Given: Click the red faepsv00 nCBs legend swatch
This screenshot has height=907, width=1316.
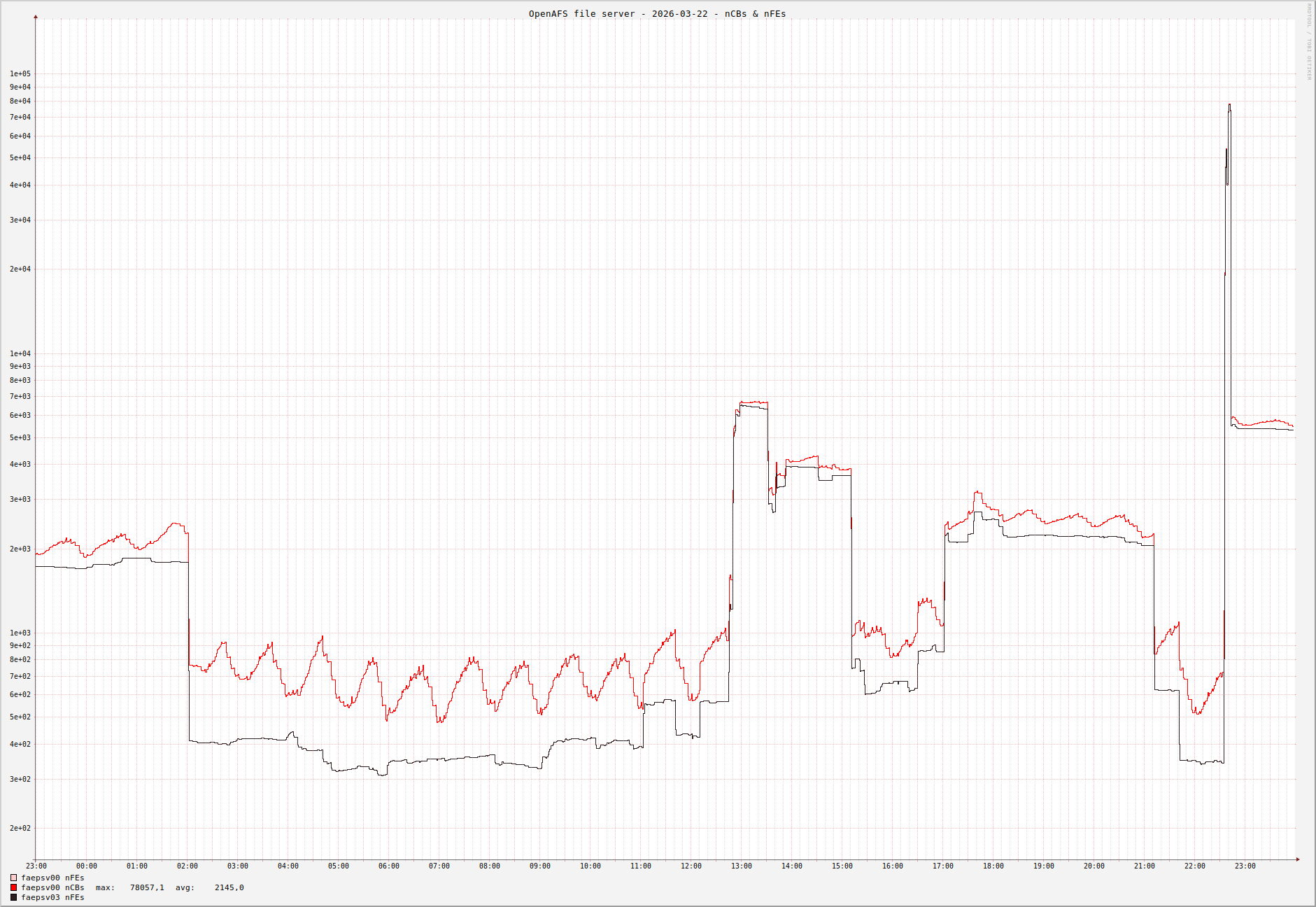Looking at the screenshot, I should click(13, 887).
